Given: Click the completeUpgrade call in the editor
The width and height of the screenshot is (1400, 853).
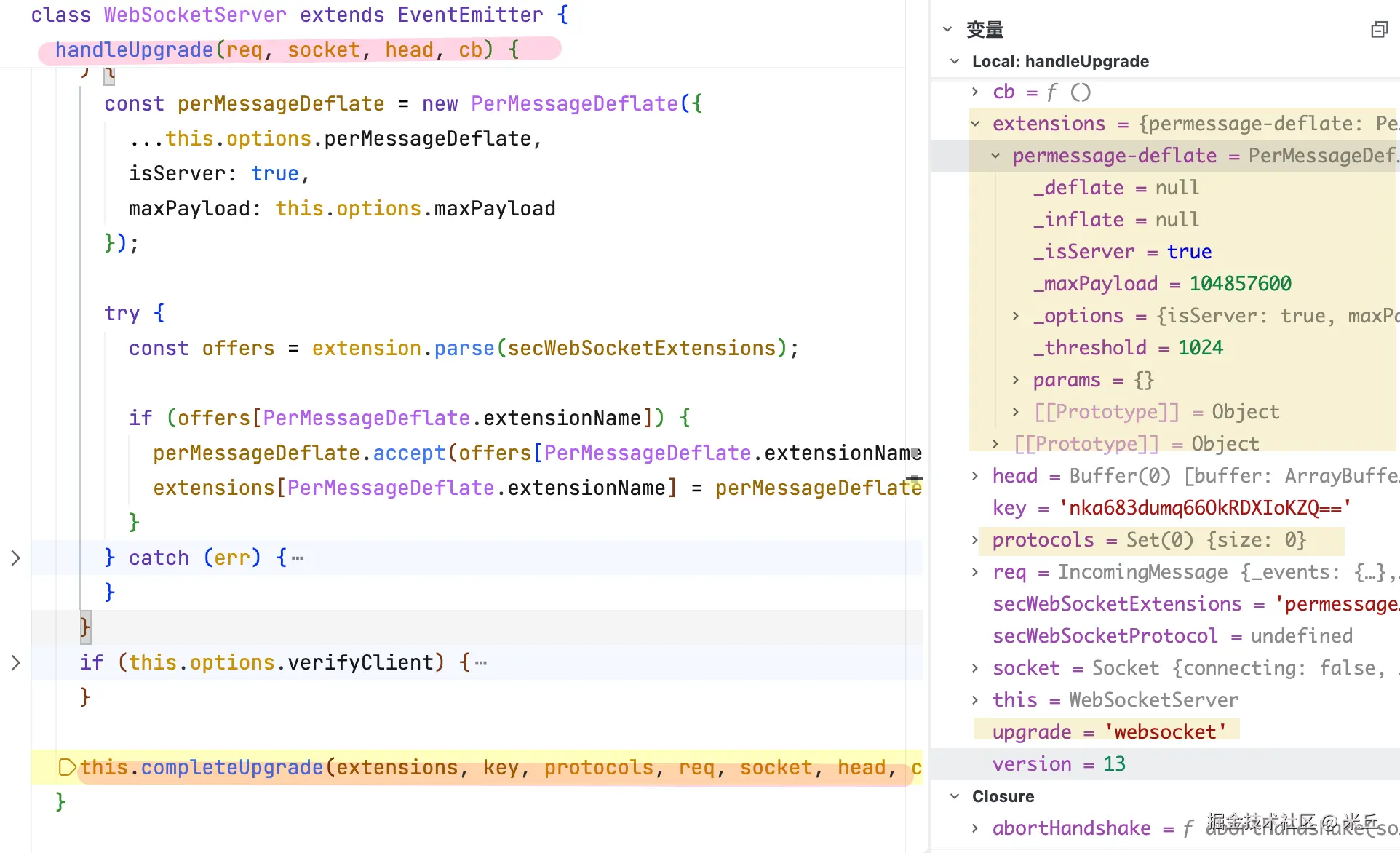Looking at the screenshot, I should tap(232, 768).
